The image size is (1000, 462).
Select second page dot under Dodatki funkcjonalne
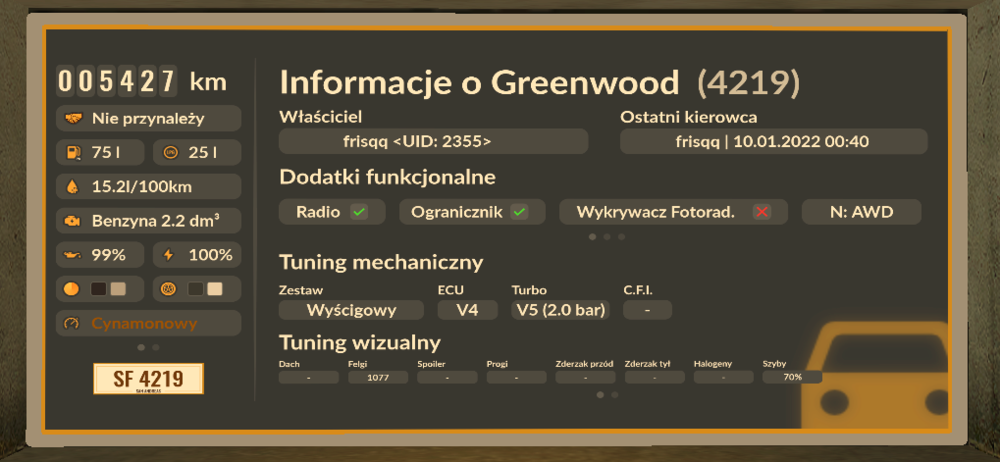(607, 237)
